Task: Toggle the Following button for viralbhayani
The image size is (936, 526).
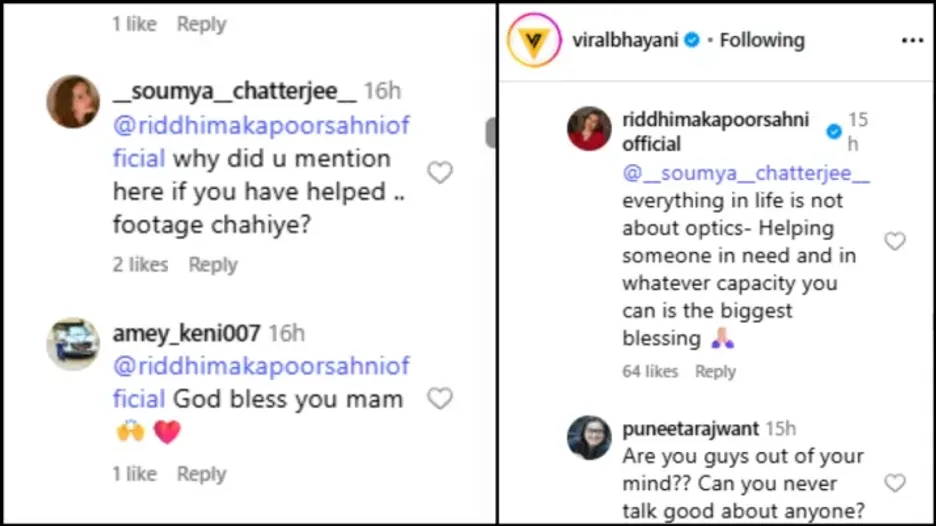Action: pos(762,41)
